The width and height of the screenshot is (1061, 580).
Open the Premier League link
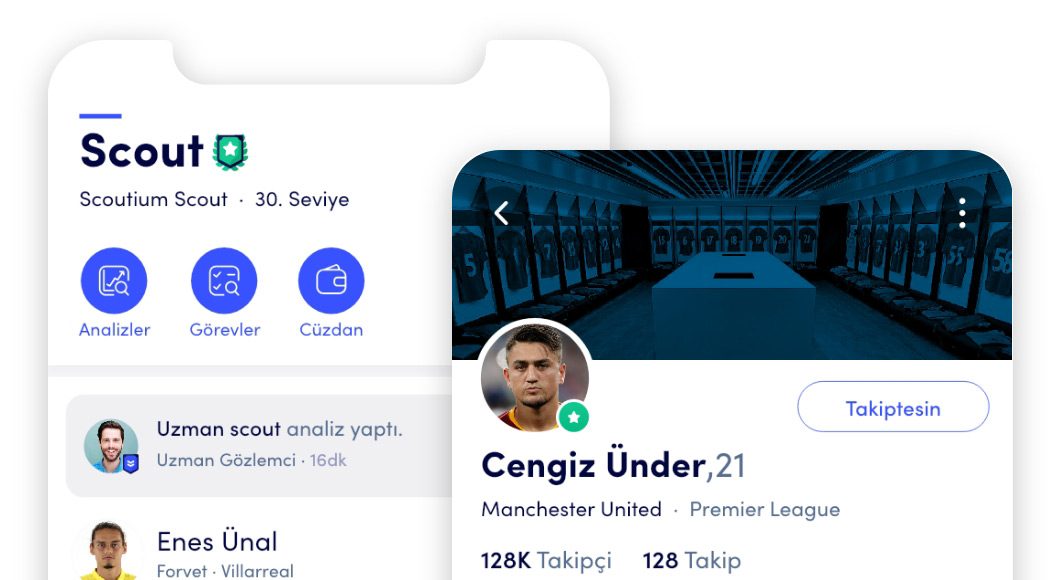click(x=765, y=510)
